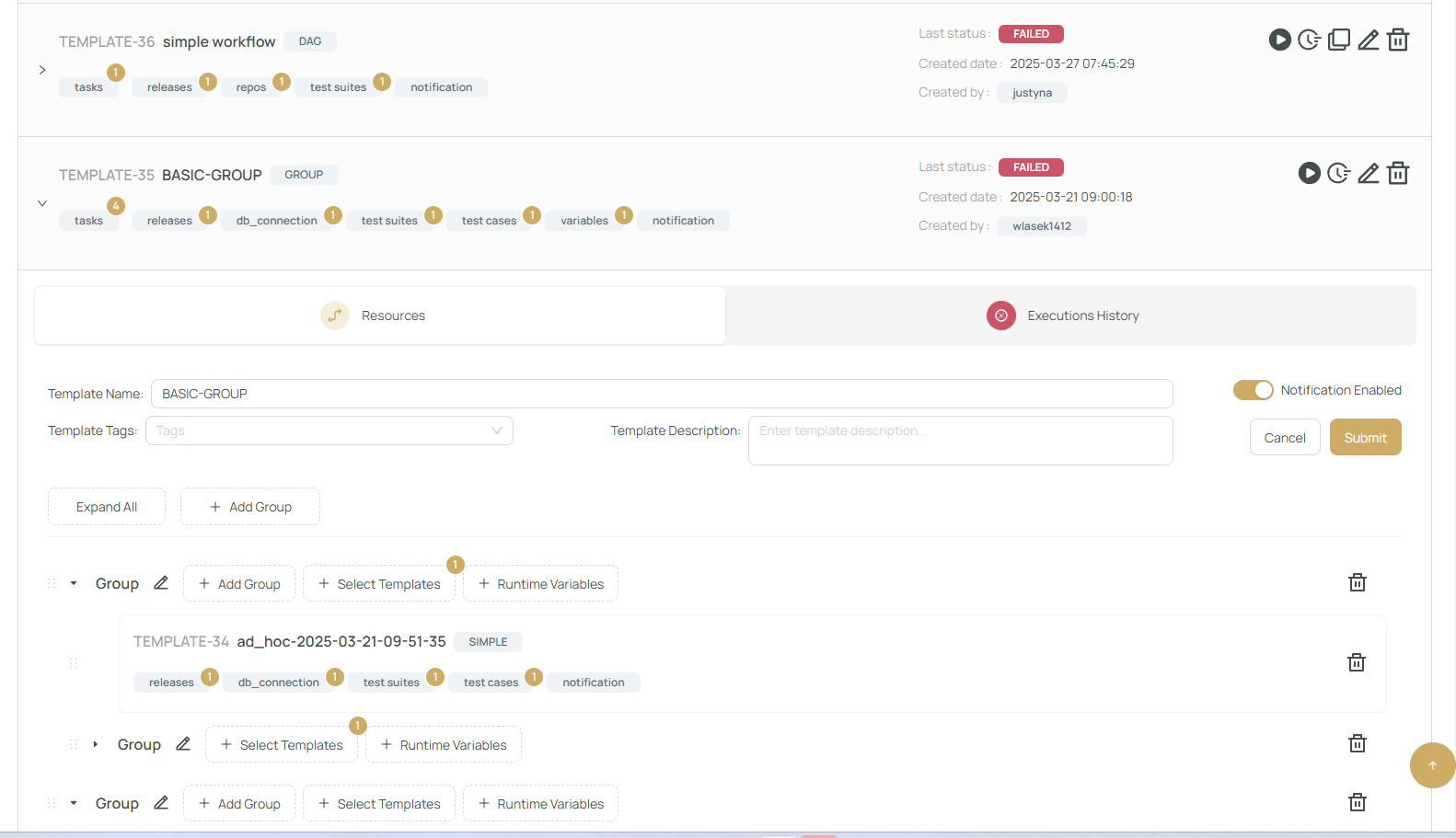Click the Expand All button
Viewport: 1456px width, 838px height.
point(107,507)
